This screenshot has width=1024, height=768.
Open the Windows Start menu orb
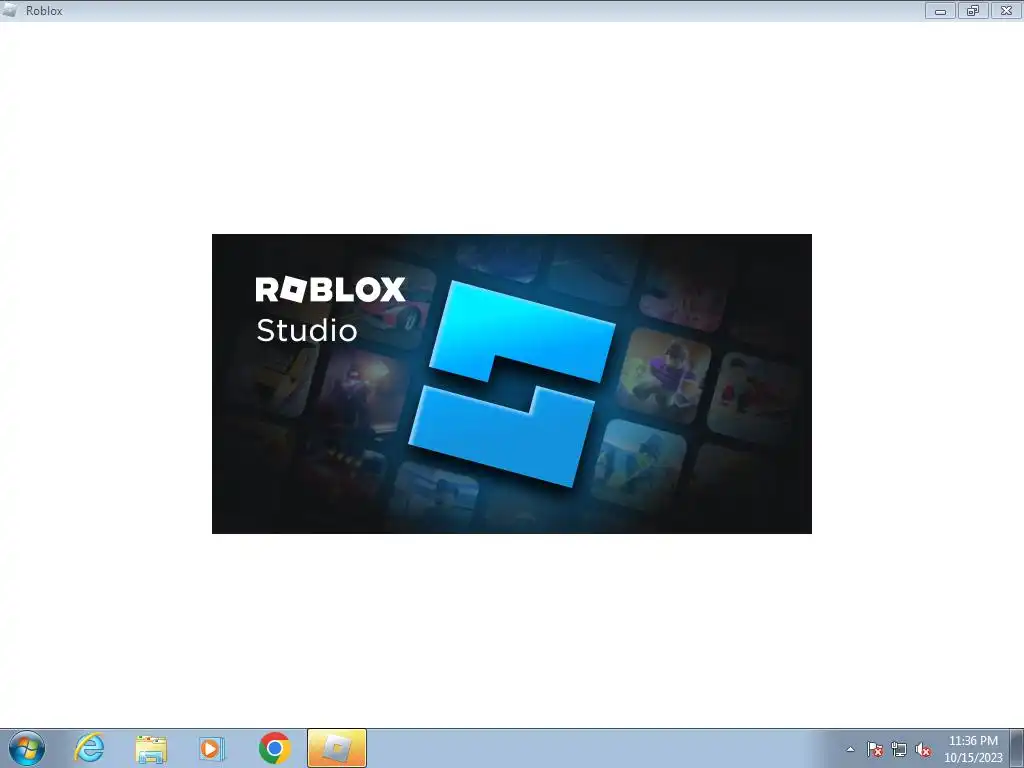[x=27, y=748]
